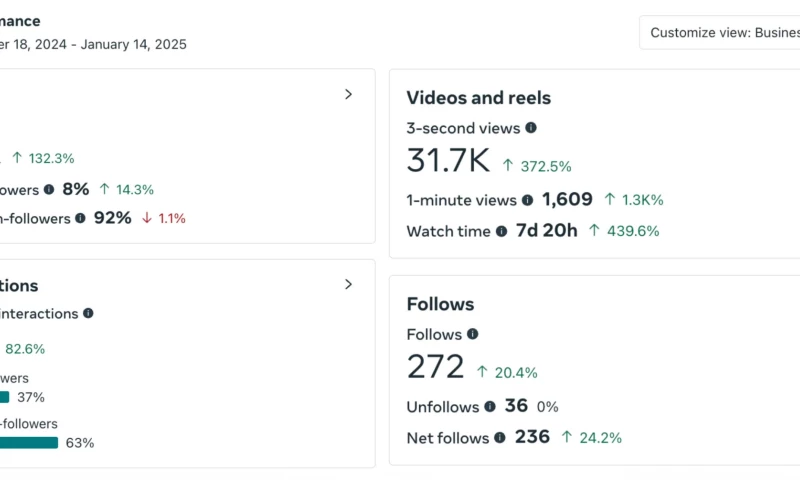Click the Follows card heading

coord(440,304)
